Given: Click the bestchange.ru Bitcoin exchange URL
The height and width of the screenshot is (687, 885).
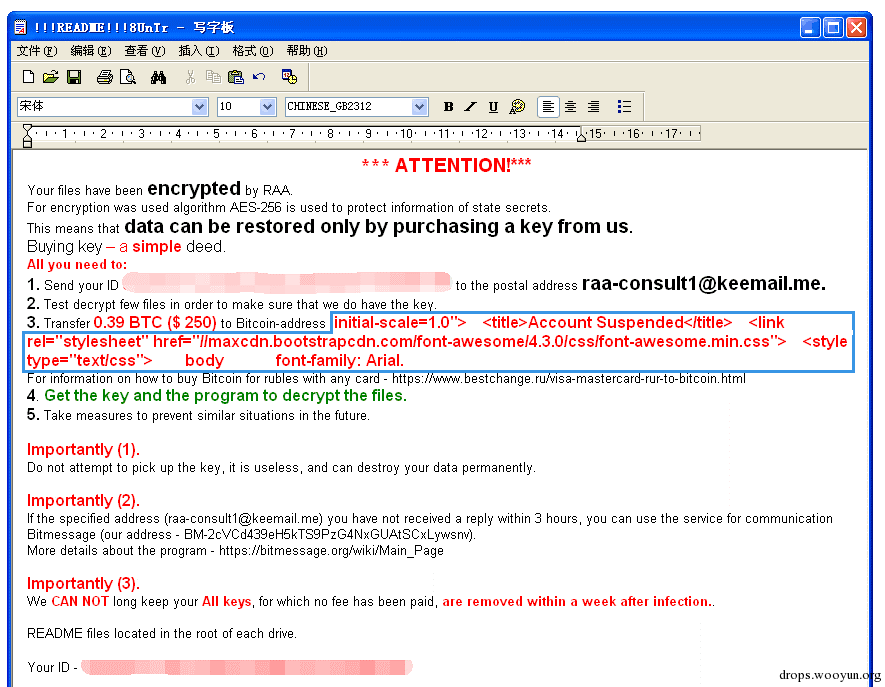Looking at the screenshot, I should [569, 379].
